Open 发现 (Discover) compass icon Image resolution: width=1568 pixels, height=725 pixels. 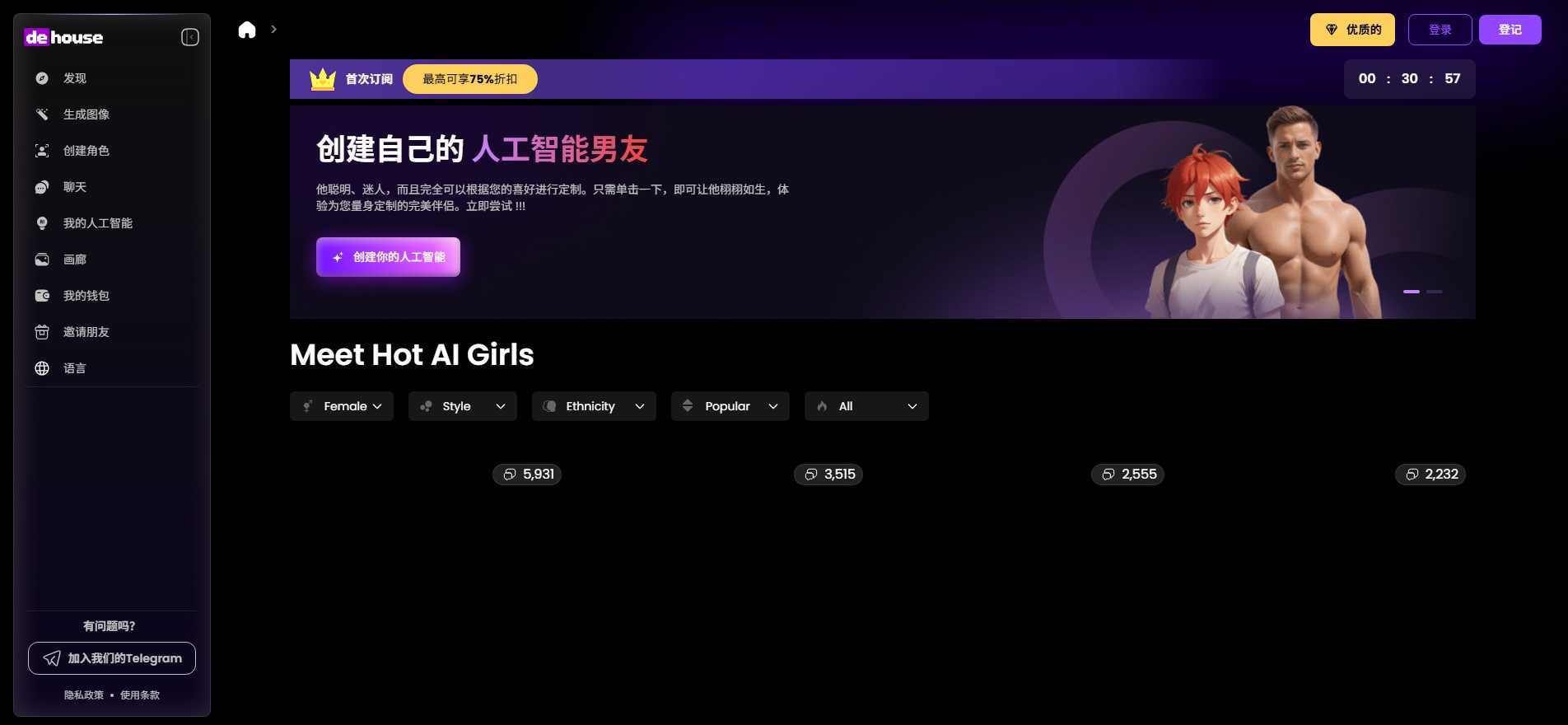[x=42, y=78]
